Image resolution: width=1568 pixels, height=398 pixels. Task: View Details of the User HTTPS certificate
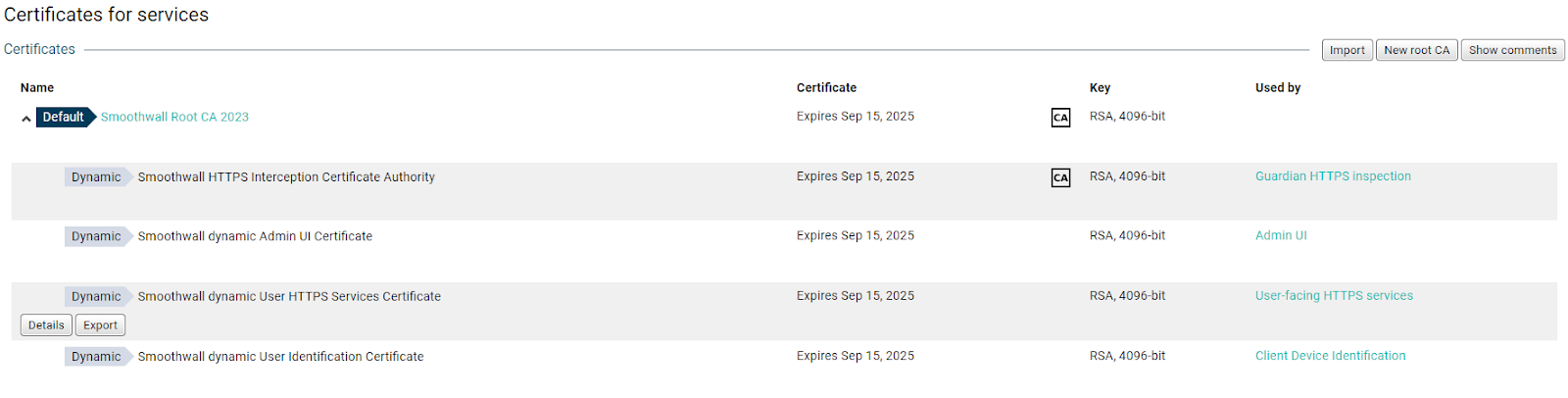point(46,325)
